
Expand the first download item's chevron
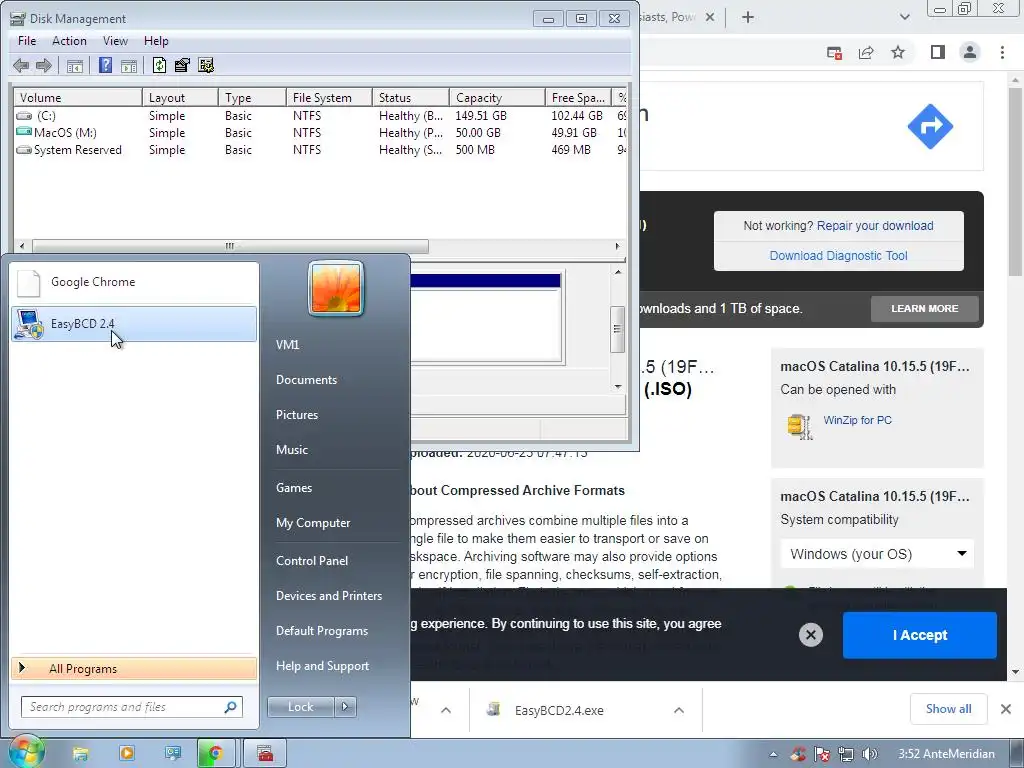[445, 710]
